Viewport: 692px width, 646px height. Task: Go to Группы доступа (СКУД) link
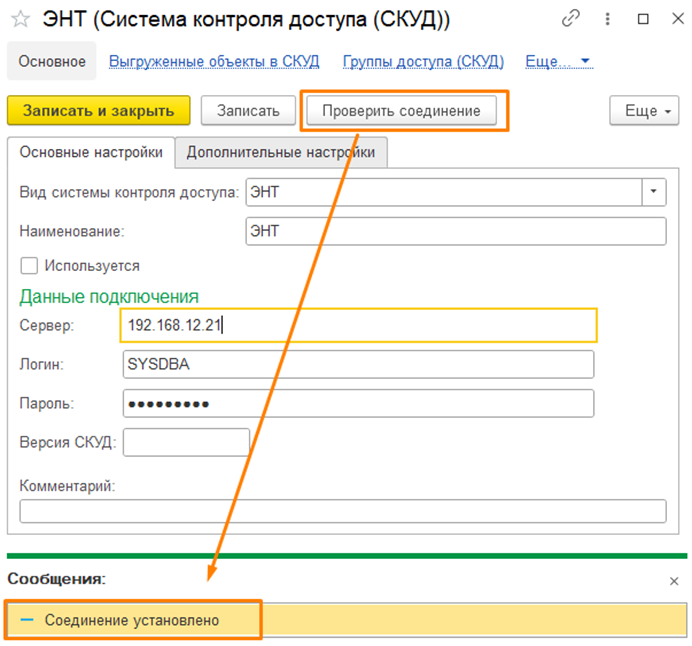[422, 61]
